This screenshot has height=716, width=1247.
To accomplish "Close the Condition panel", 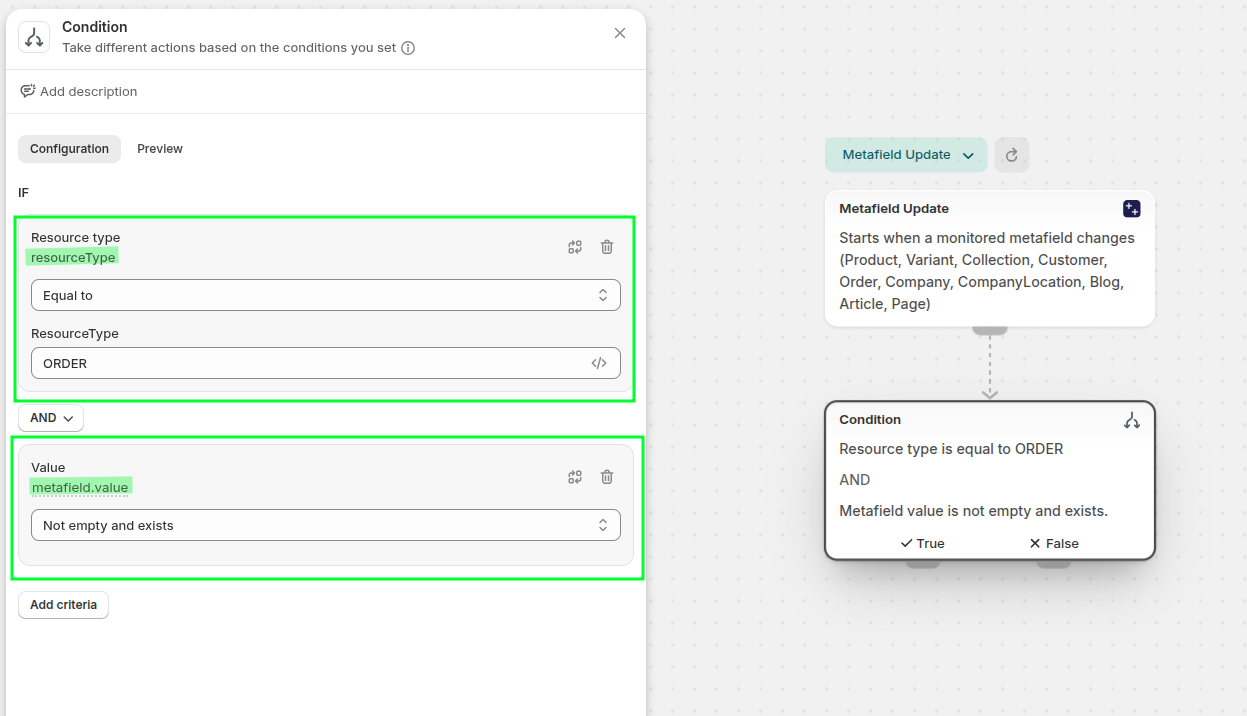I will 620,33.
